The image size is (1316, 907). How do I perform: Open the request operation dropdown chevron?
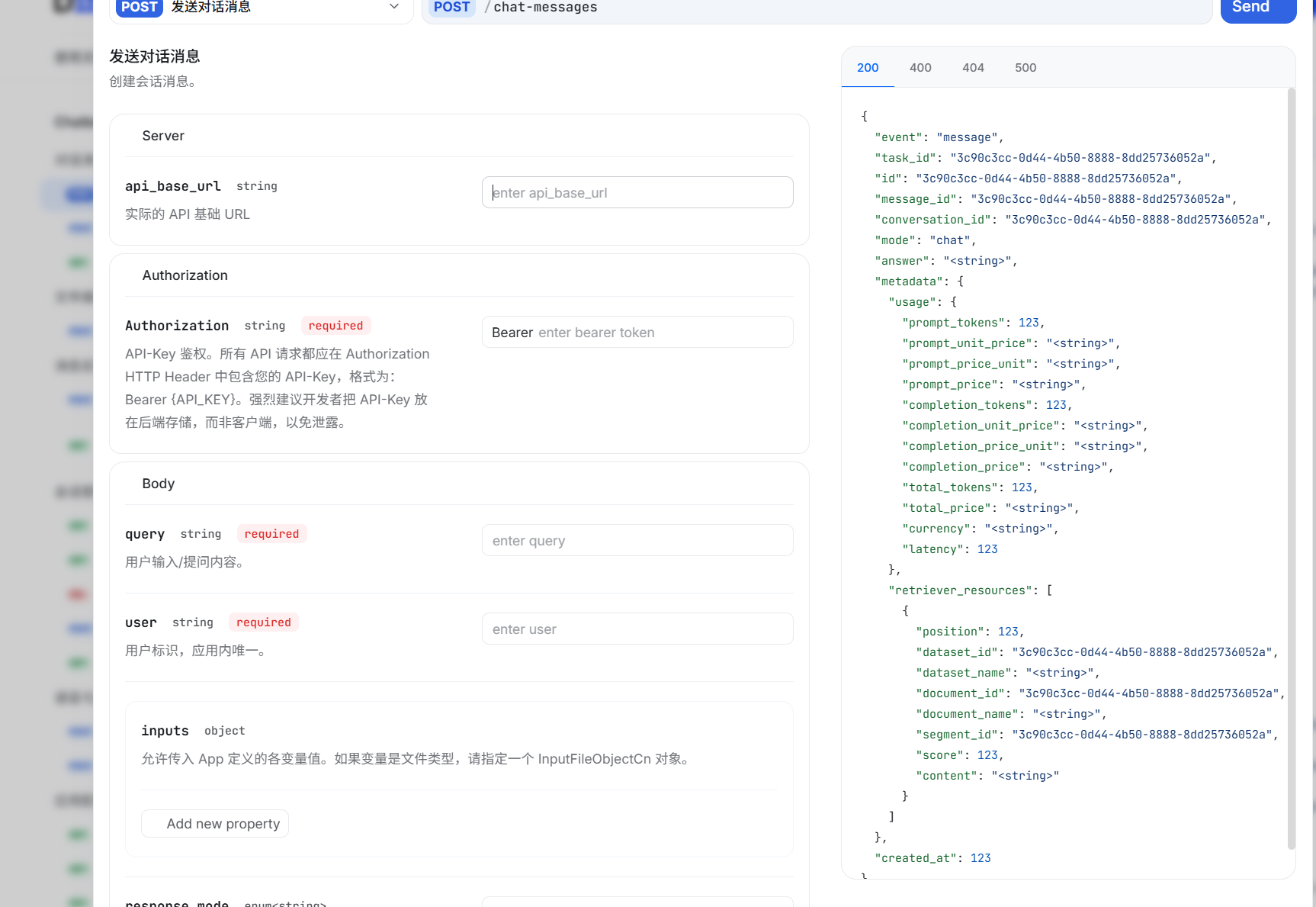coord(393,7)
